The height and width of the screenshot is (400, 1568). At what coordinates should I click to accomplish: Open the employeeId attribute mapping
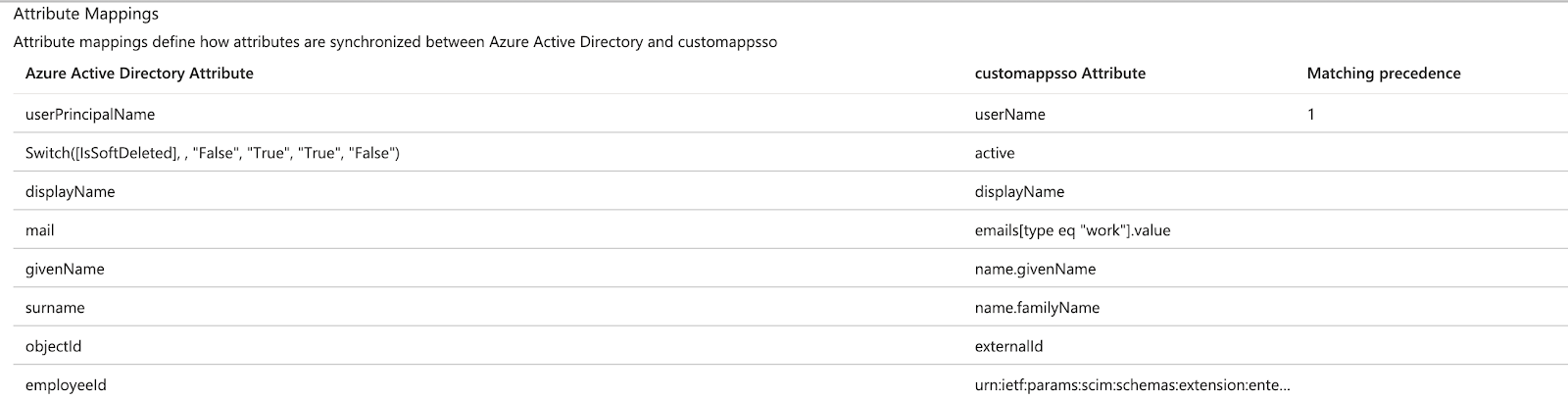[66, 385]
